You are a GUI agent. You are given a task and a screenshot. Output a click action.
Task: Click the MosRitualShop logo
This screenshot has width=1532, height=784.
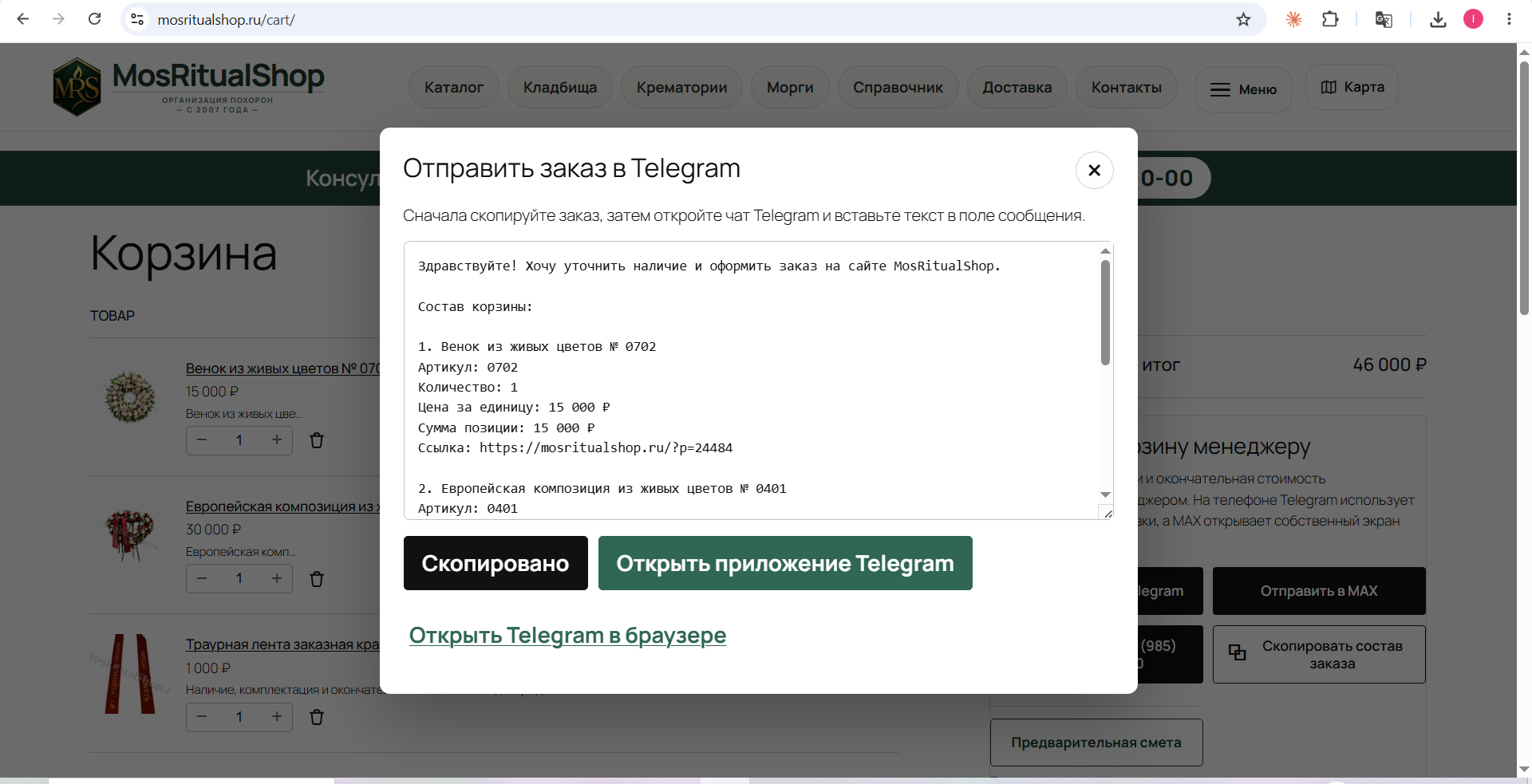point(188,86)
